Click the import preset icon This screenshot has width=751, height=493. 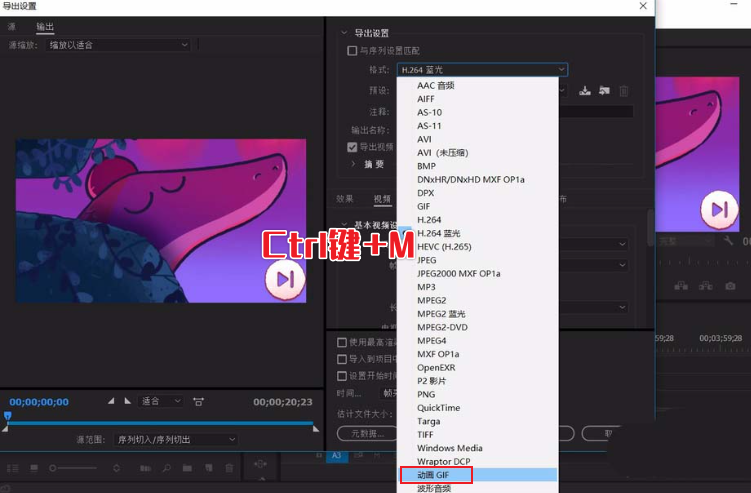(604, 91)
